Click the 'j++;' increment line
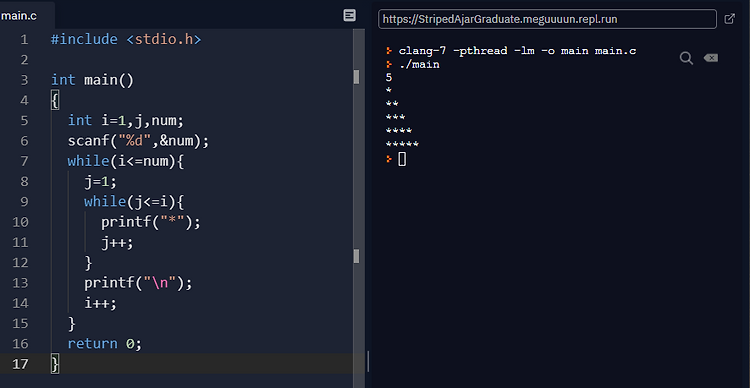750x388 pixels. tap(117, 243)
